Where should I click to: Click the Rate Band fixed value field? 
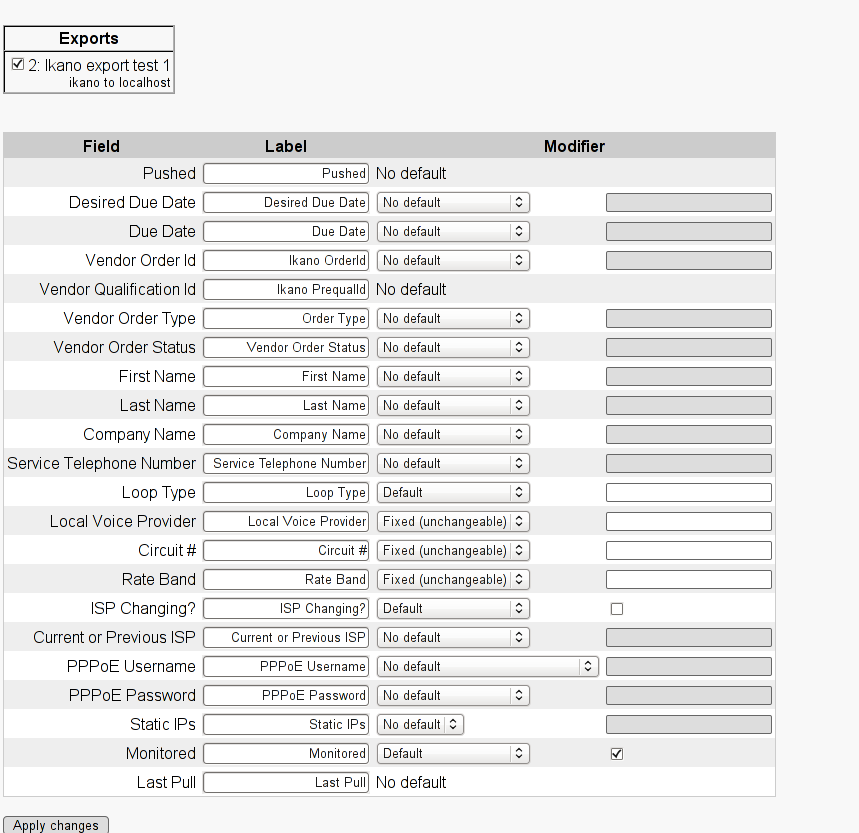pos(688,580)
